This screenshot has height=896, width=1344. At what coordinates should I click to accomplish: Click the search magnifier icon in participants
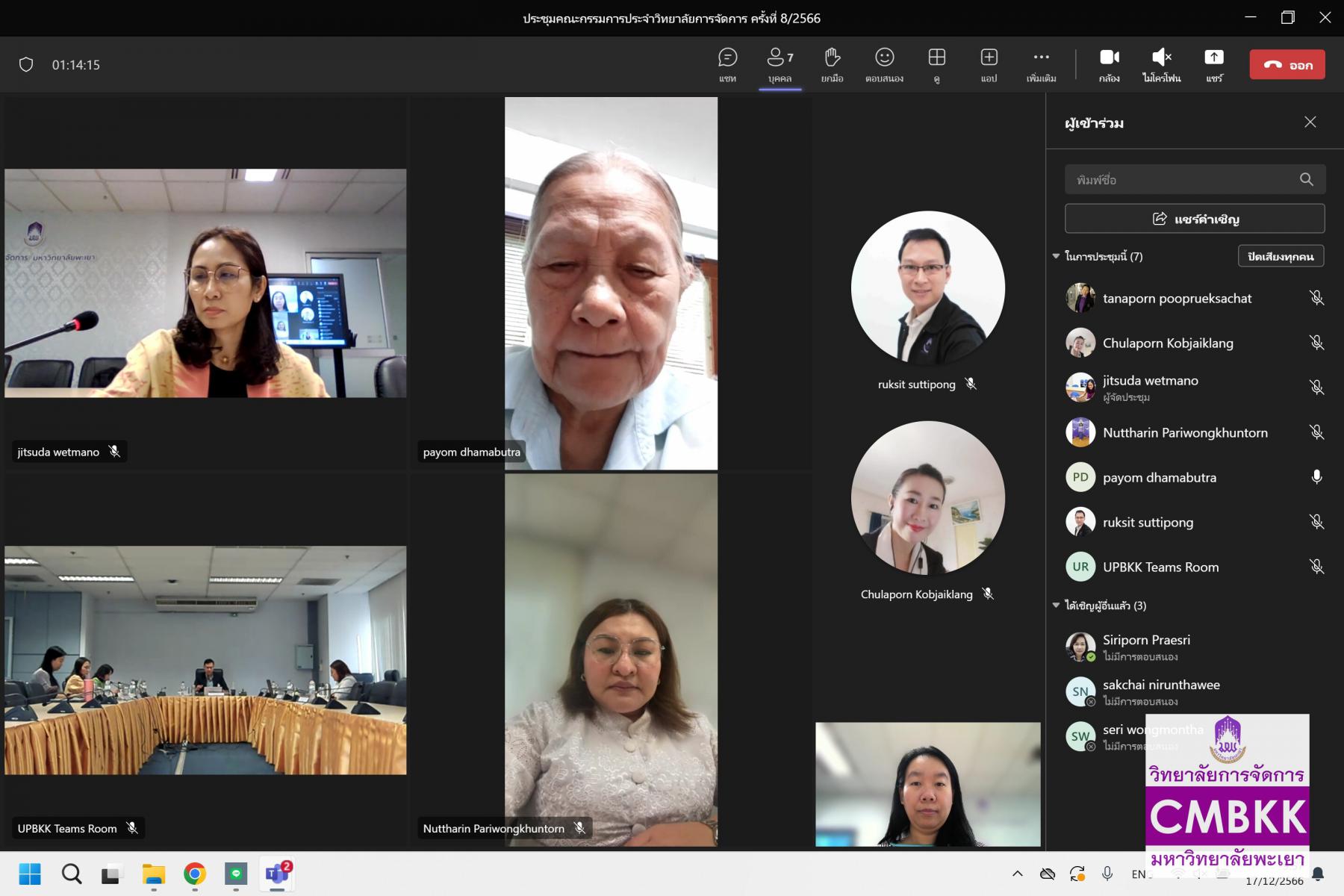click(1306, 179)
